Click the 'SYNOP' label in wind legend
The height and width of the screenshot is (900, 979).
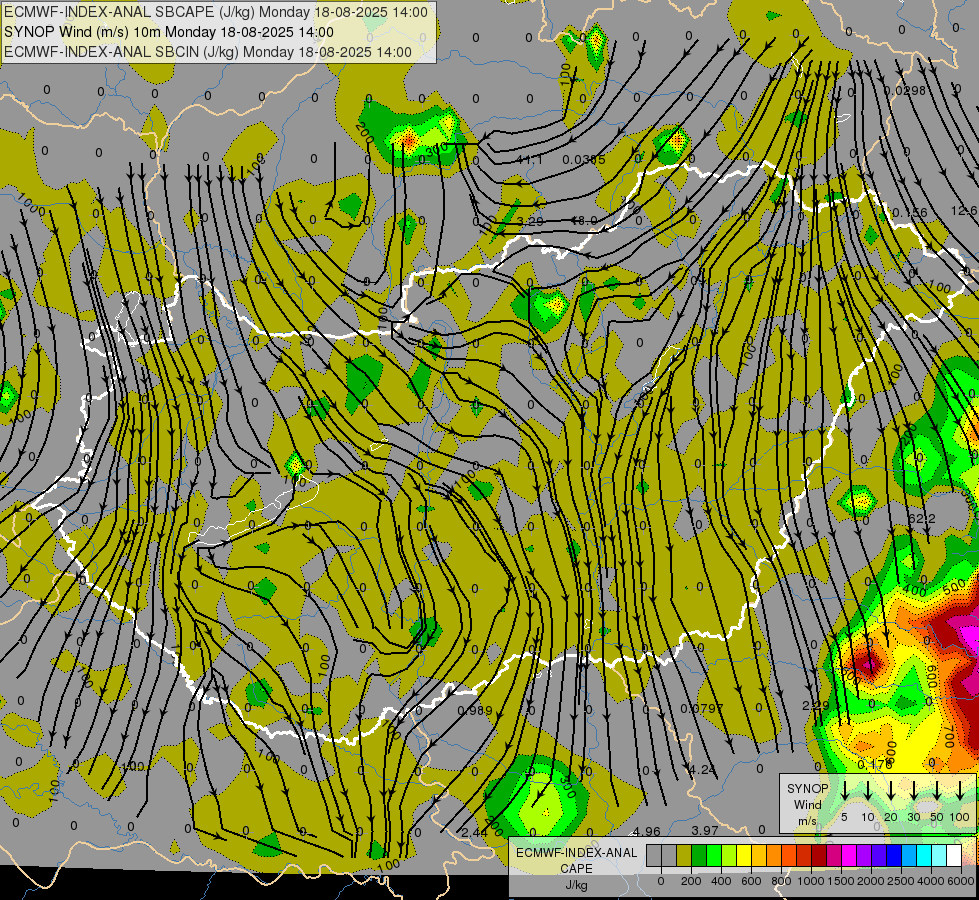pos(807,788)
